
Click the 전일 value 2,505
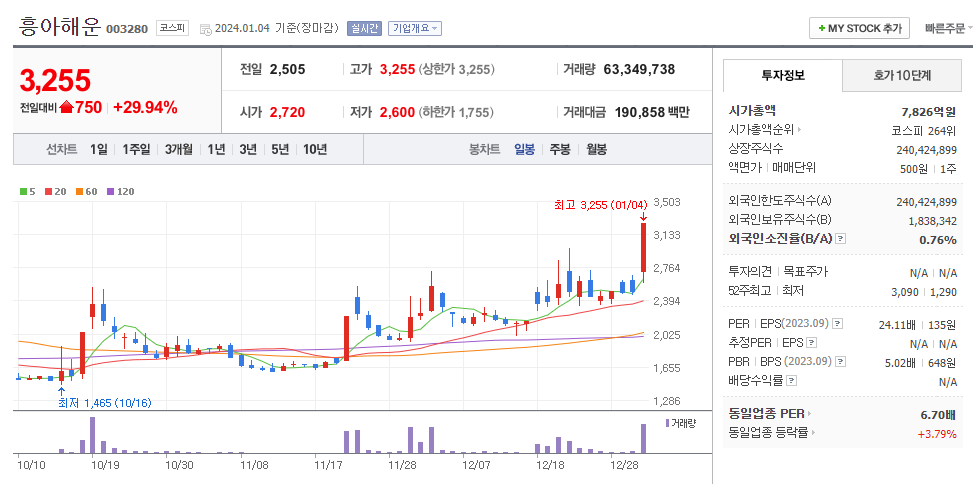287,69
